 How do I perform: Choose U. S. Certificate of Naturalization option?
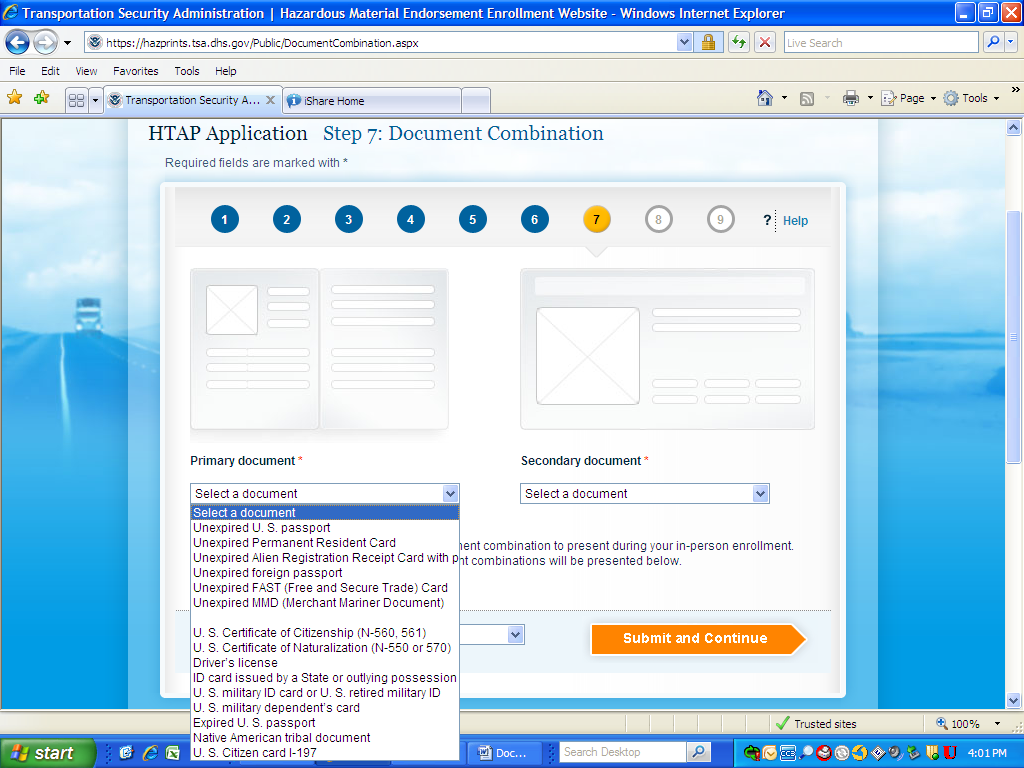coord(325,648)
